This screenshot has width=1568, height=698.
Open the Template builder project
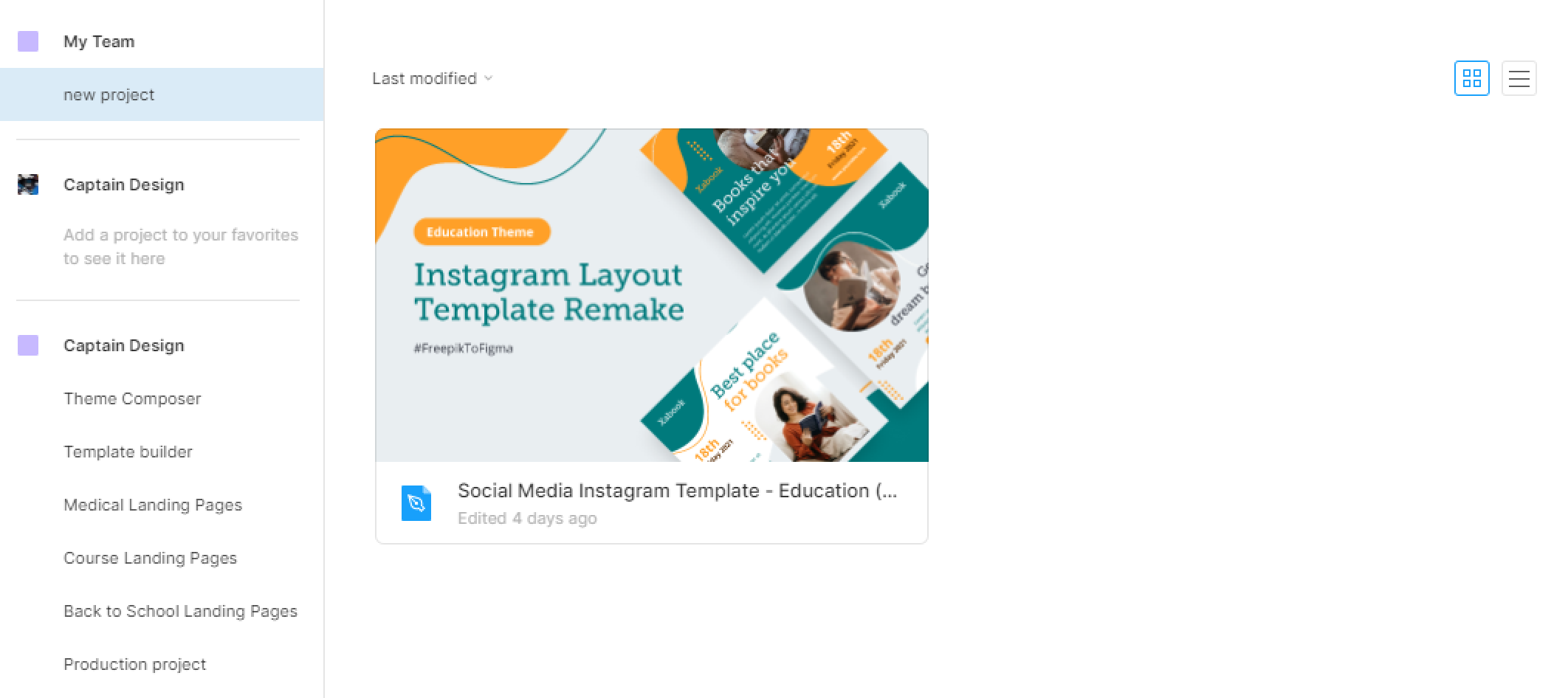tap(128, 452)
